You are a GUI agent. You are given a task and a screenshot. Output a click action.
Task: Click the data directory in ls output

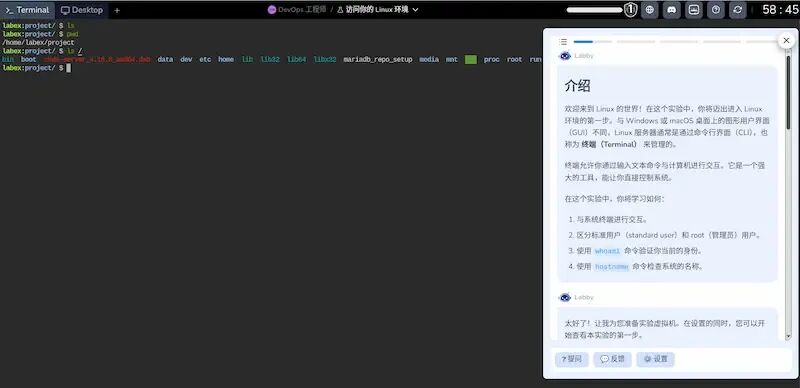(165, 60)
